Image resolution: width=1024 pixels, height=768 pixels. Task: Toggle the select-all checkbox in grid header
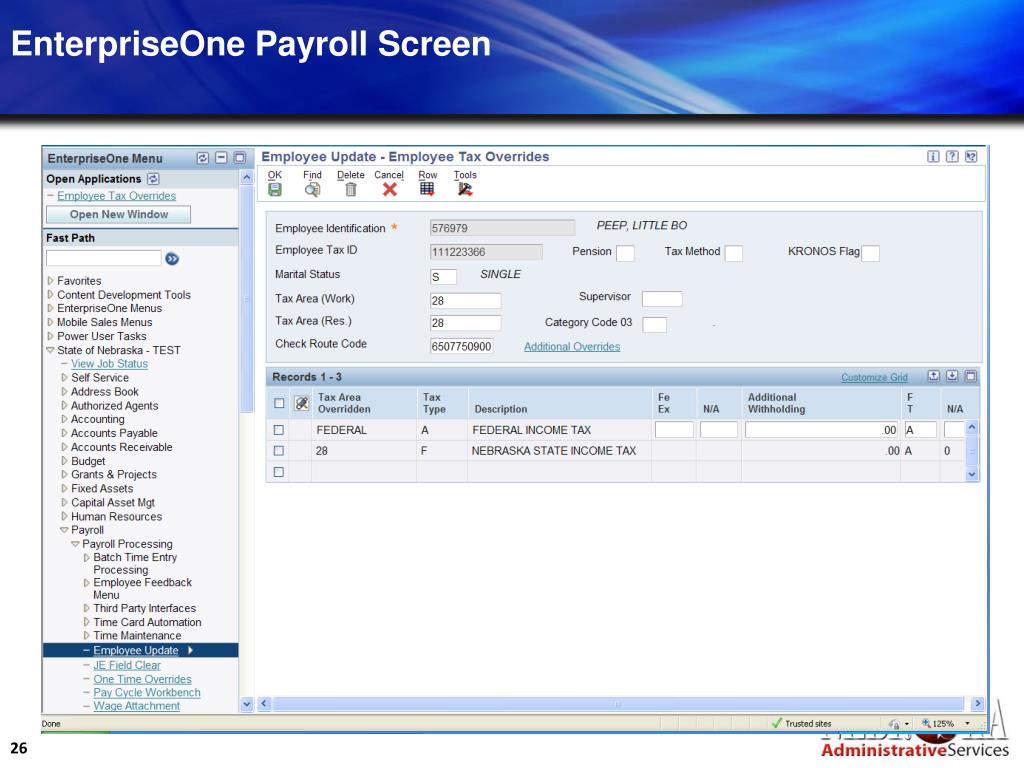279,403
